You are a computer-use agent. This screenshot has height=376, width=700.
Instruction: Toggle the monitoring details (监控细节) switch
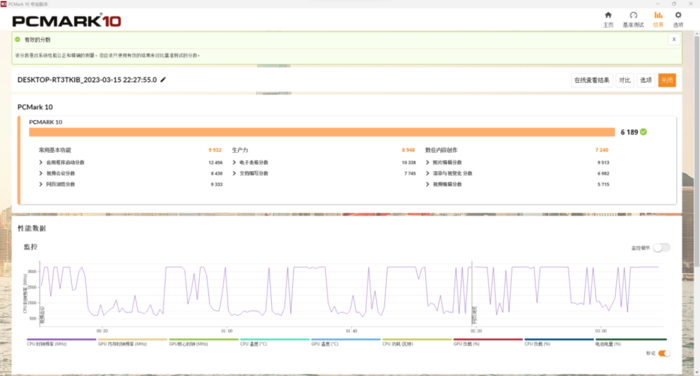[x=661, y=247]
